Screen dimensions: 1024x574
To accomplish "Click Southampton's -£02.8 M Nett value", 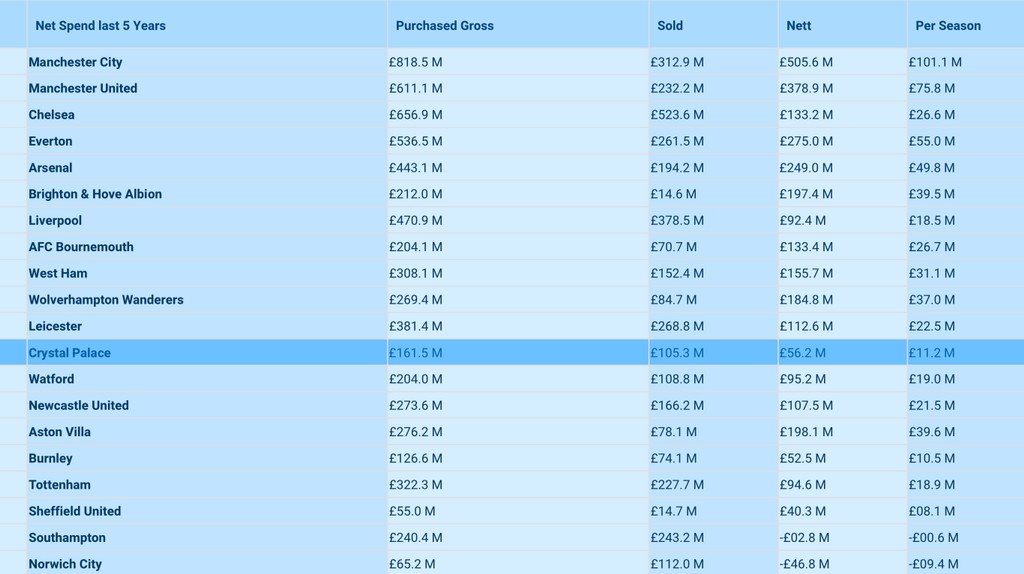I will tap(804, 538).
